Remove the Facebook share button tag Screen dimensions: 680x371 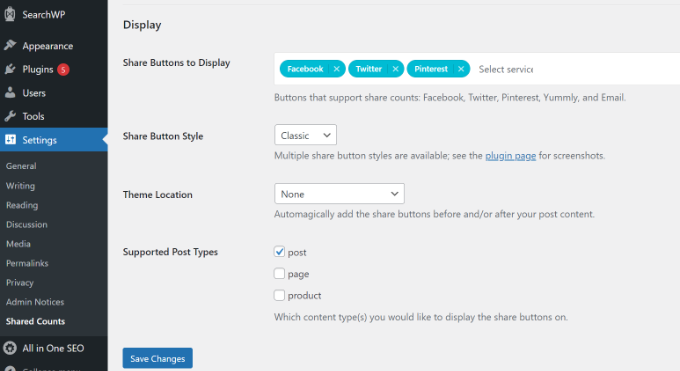tap(337, 69)
